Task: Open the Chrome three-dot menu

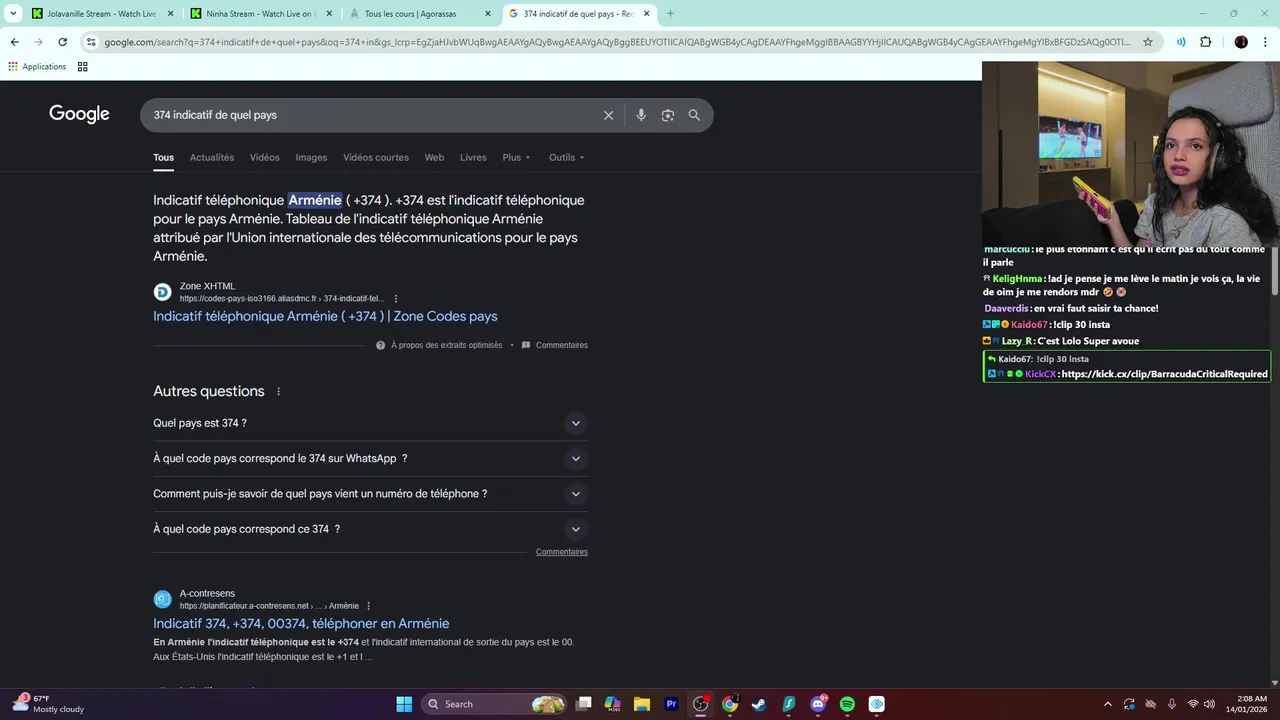Action: tap(1265, 42)
